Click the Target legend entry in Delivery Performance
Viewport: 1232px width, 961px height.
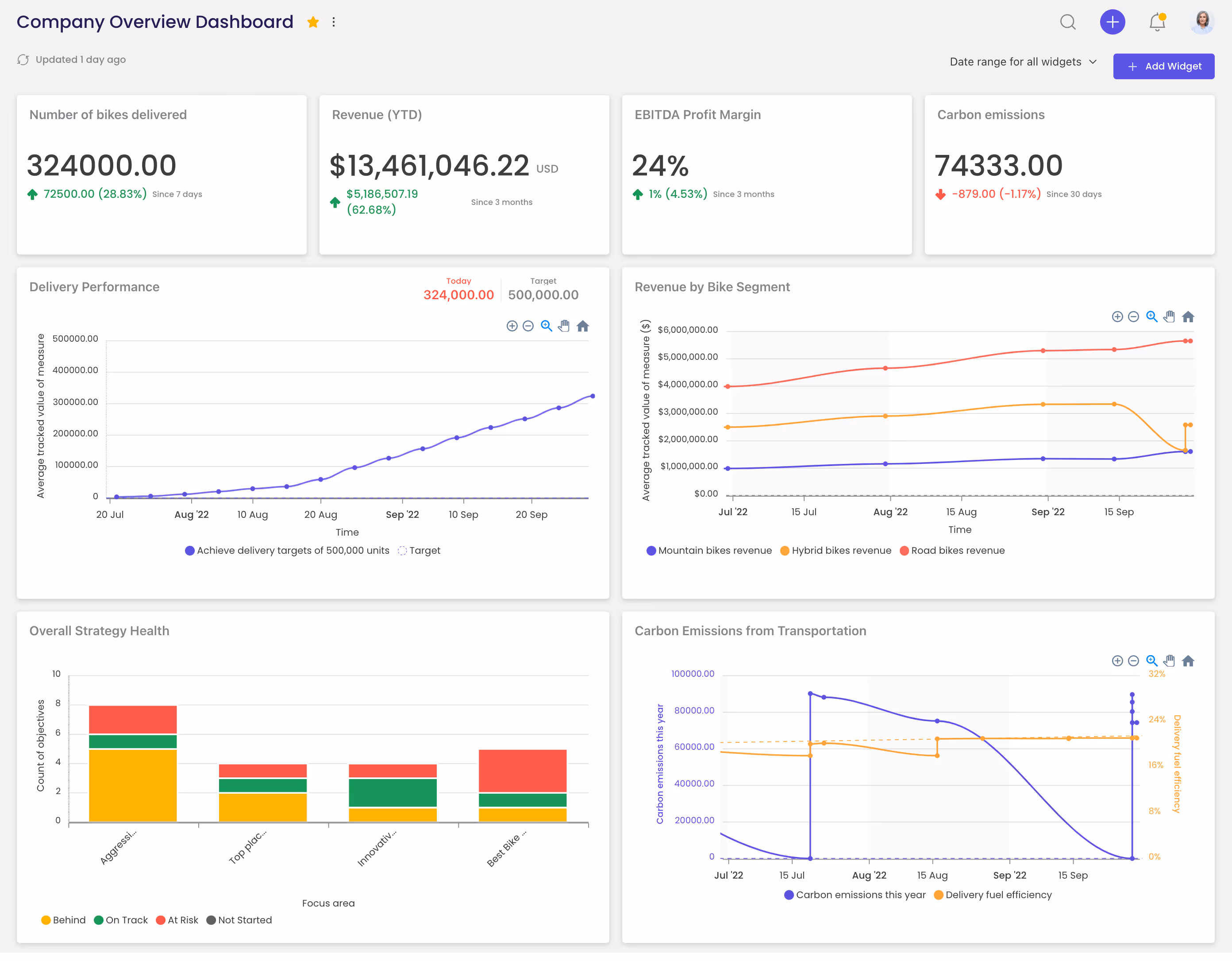pyautogui.click(x=419, y=550)
